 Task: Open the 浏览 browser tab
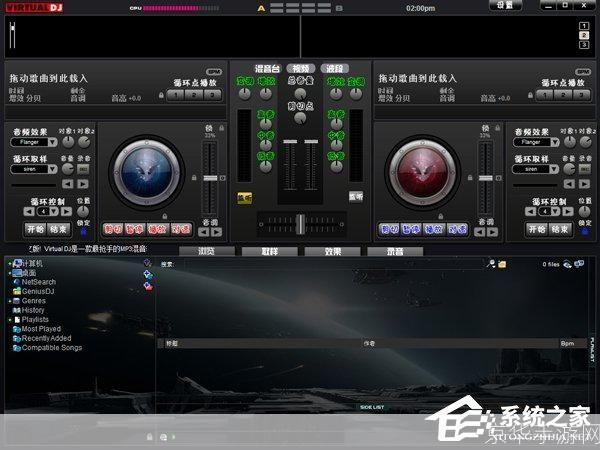(207, 251)
